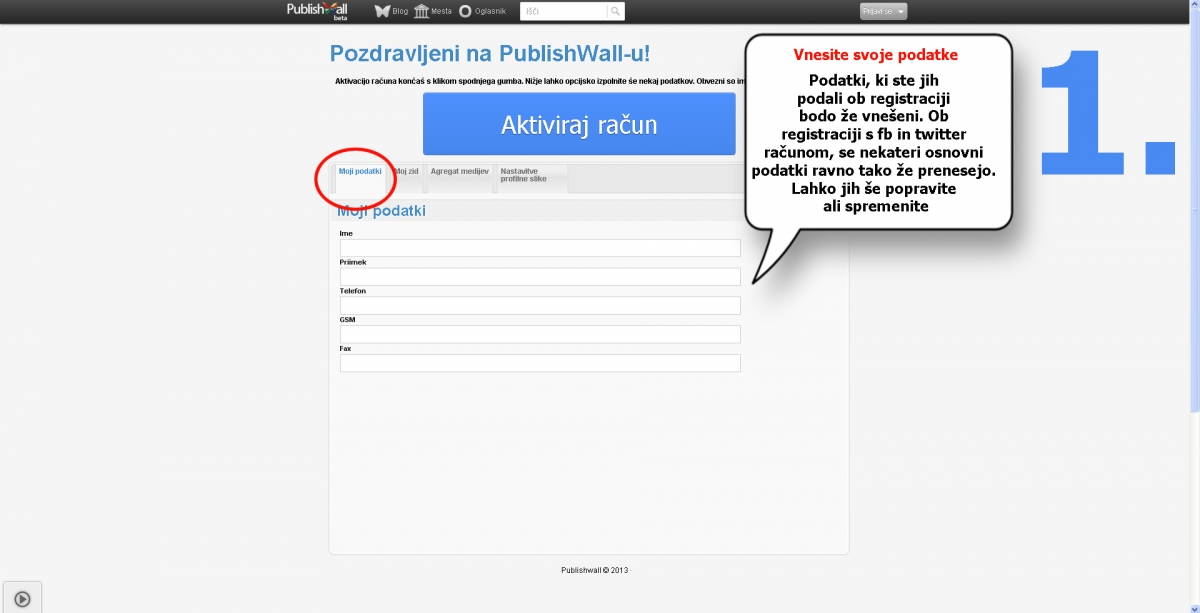Click the magnifier search icon
The height and width of the screenshot is (613, 1200).
616,12
